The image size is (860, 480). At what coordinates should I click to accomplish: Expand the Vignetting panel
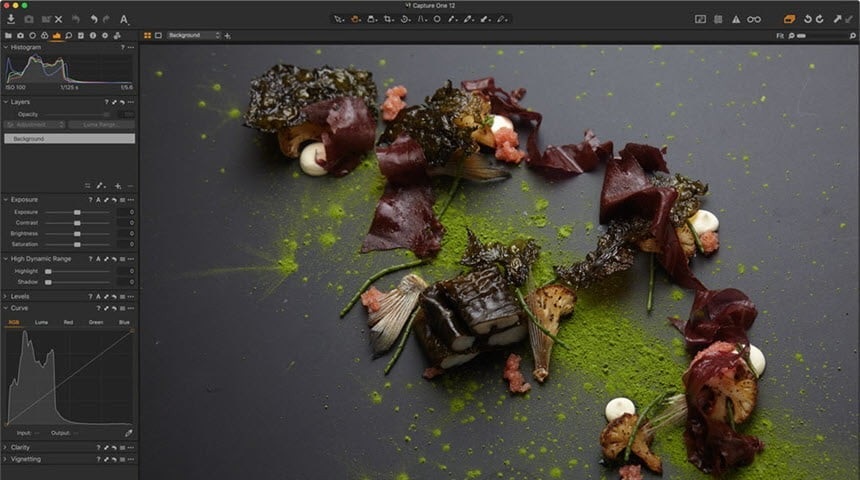[5, 459]
